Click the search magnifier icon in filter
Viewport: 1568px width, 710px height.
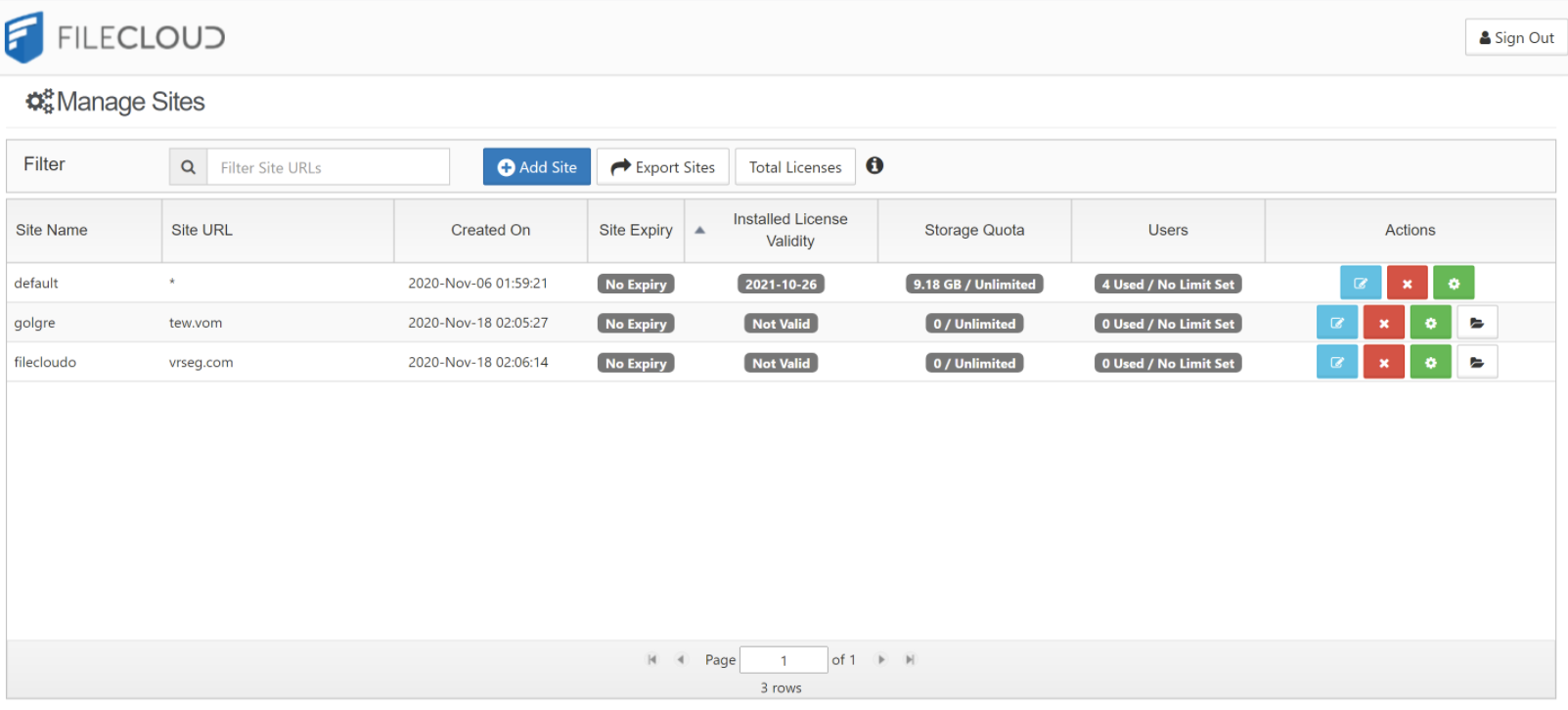pyautogui.click(x=188, y=167)
